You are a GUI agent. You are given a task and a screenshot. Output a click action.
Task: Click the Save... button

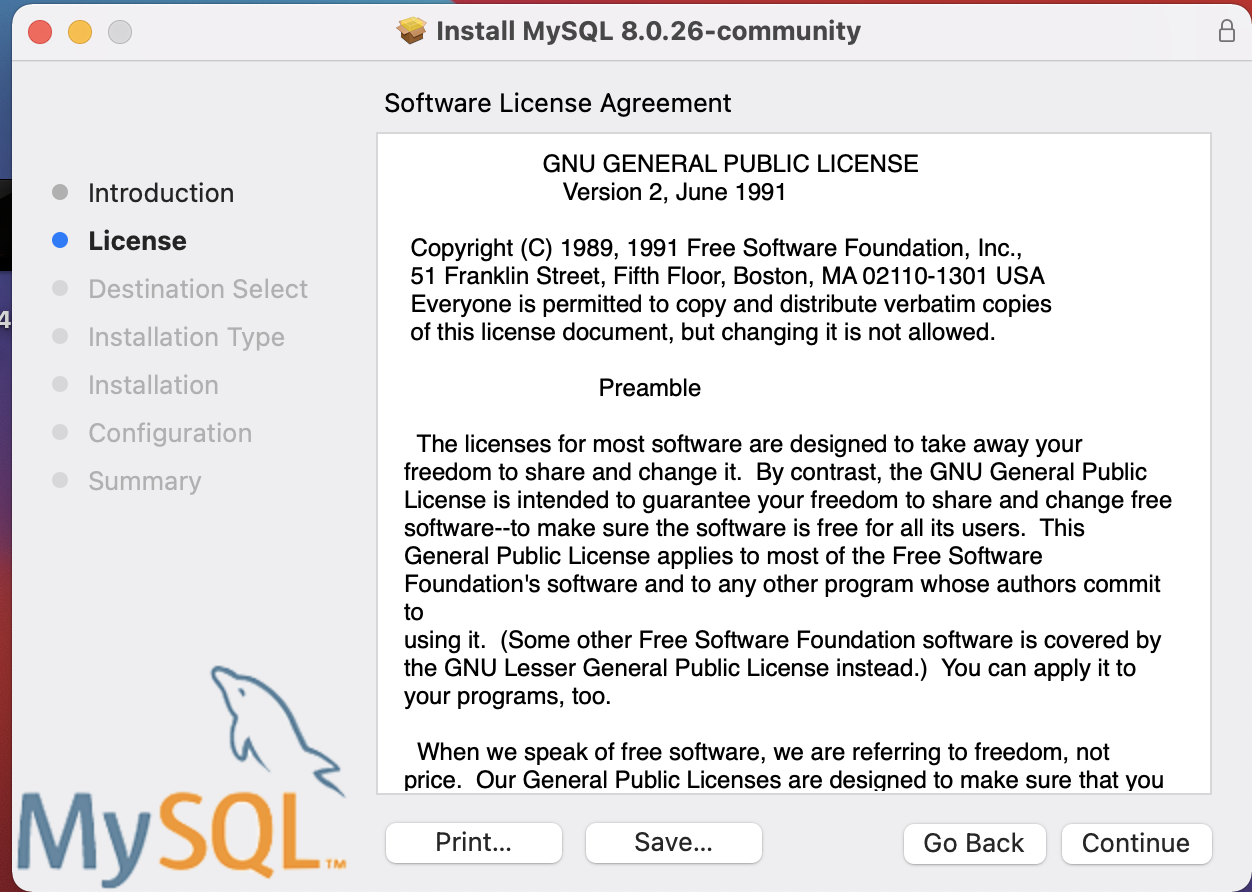[674, 843]
